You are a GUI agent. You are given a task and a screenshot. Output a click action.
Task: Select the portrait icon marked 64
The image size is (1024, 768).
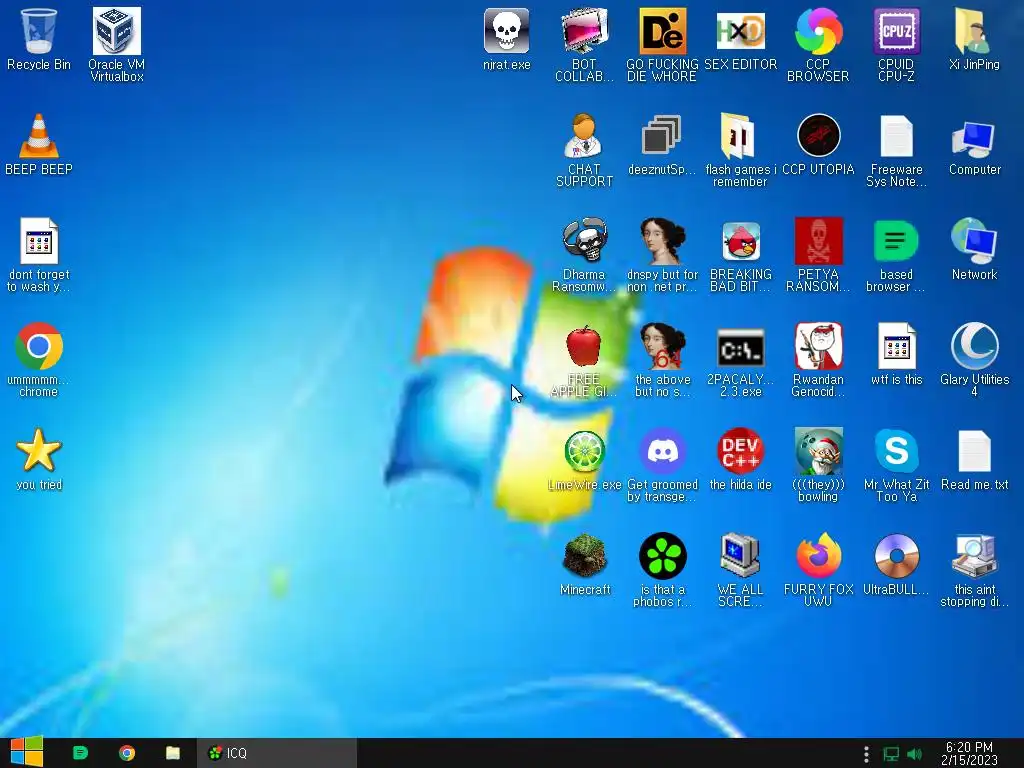[x=662, y=346]
